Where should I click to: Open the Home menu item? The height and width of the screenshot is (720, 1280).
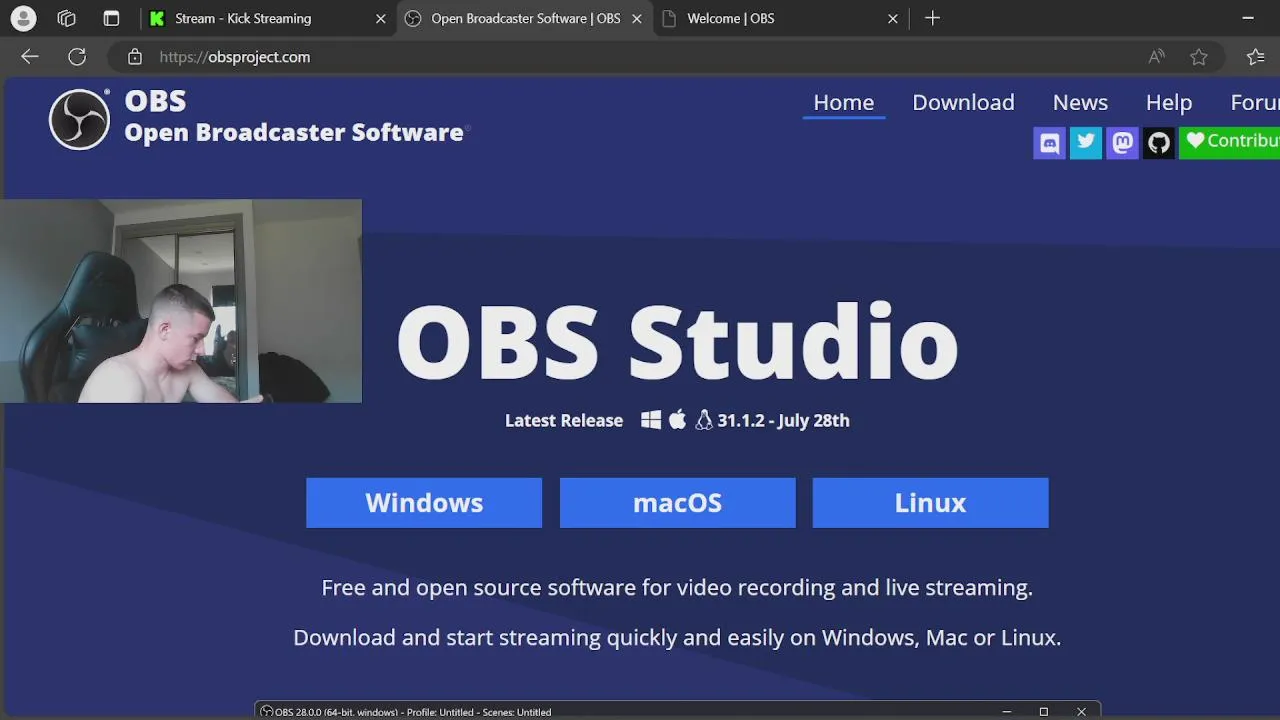point(843,102)
